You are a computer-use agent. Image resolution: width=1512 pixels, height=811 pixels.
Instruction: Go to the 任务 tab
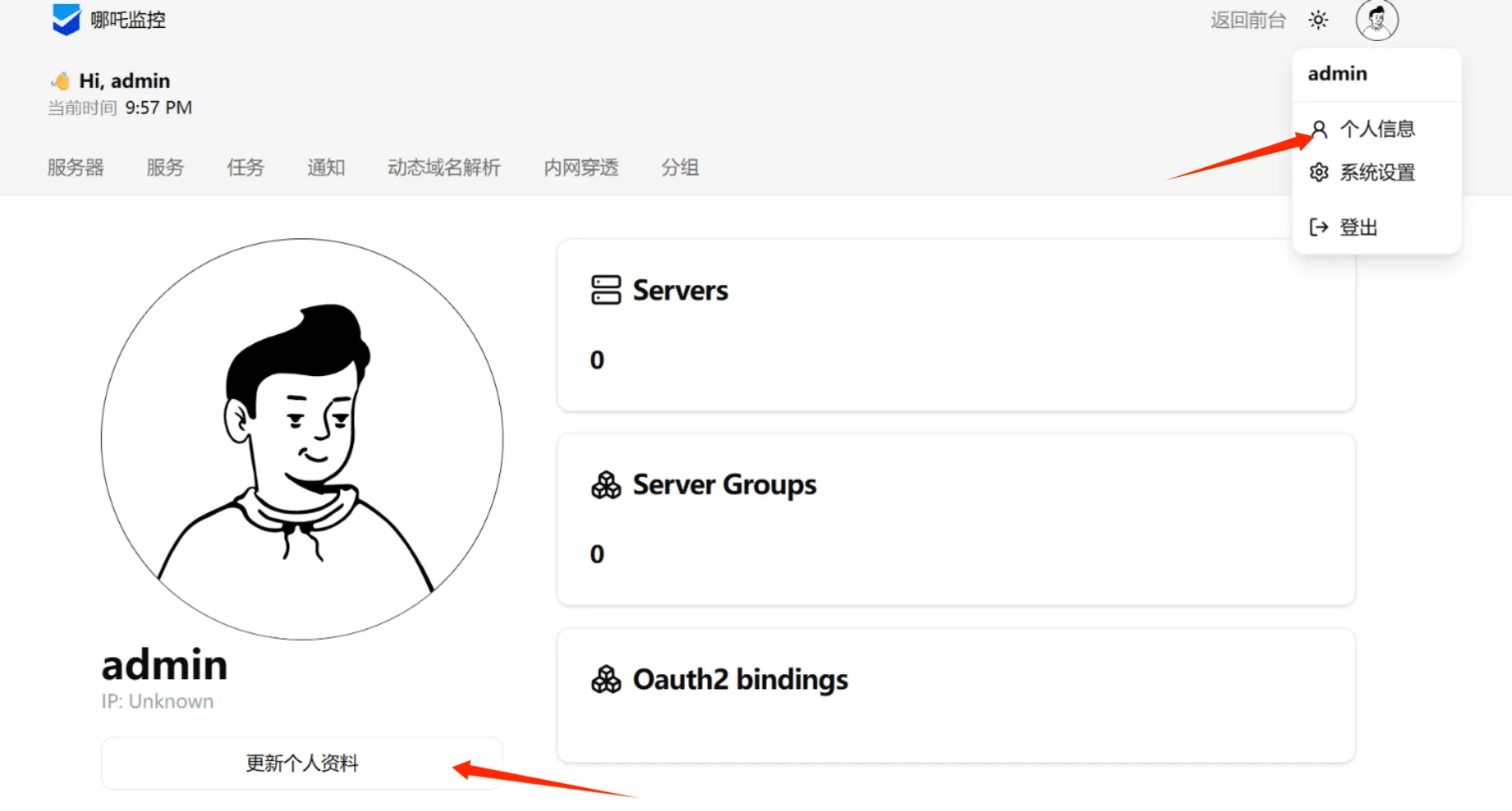[245, 167]
